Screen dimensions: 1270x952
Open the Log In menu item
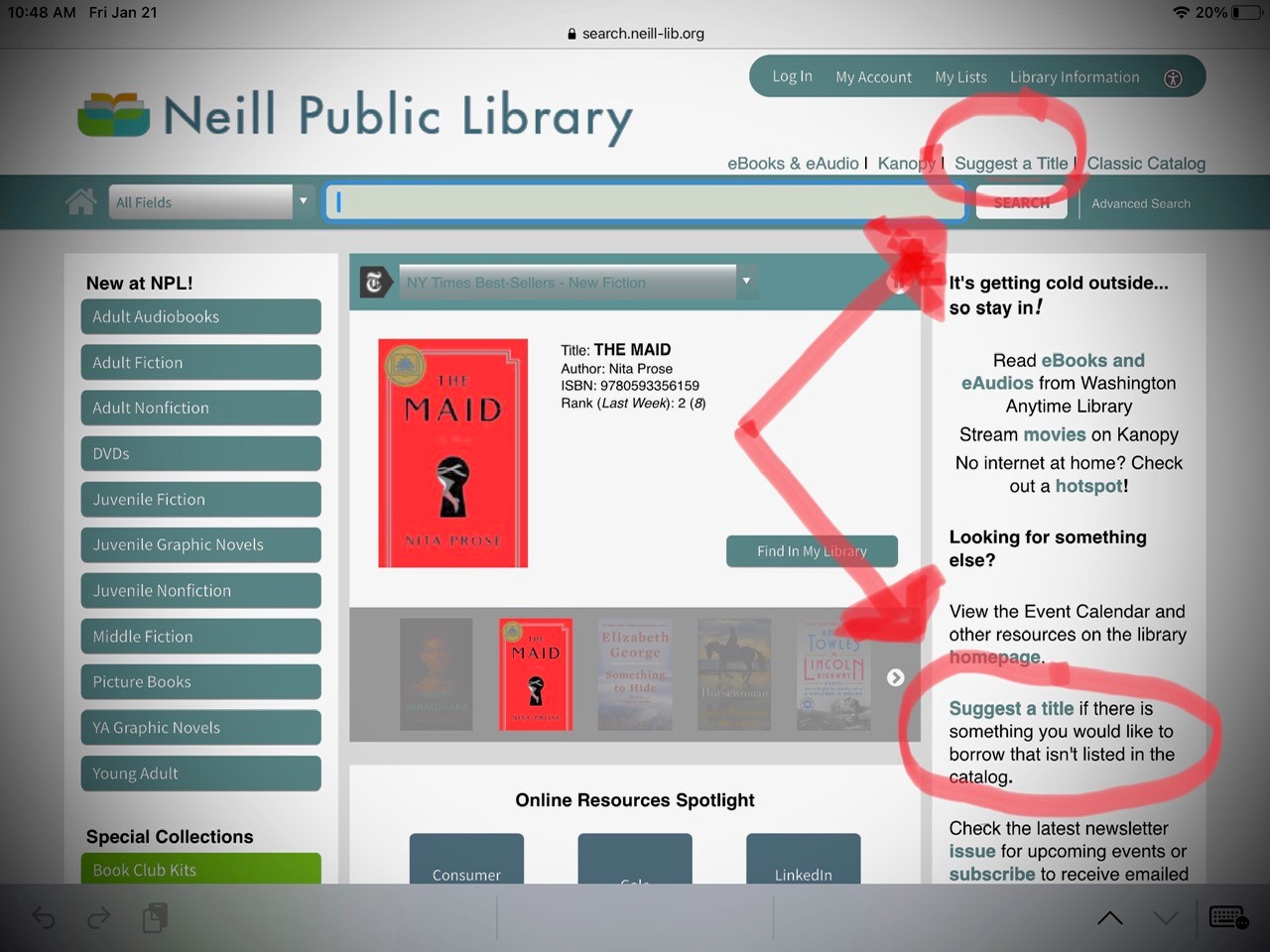[x=792, y=76]
